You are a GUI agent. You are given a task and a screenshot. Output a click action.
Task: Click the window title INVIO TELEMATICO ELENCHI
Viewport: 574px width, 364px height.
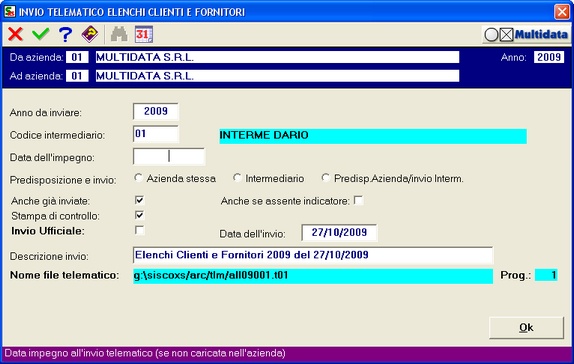(132, 12)
